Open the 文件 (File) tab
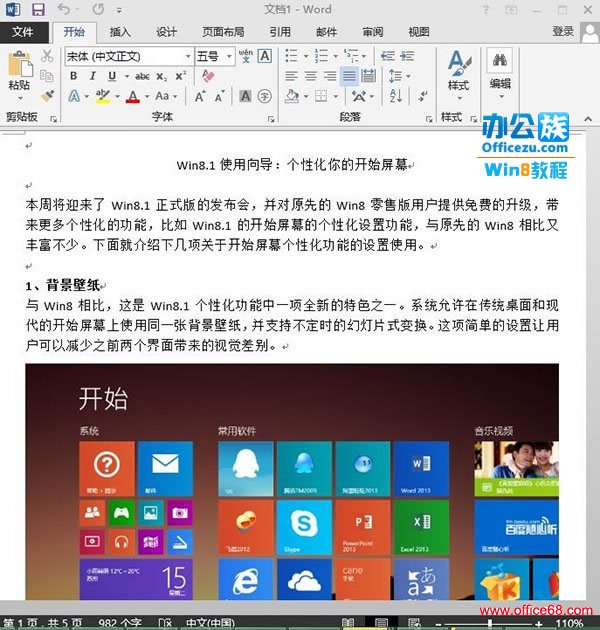600x630 pixels. (x=24, y=32)
